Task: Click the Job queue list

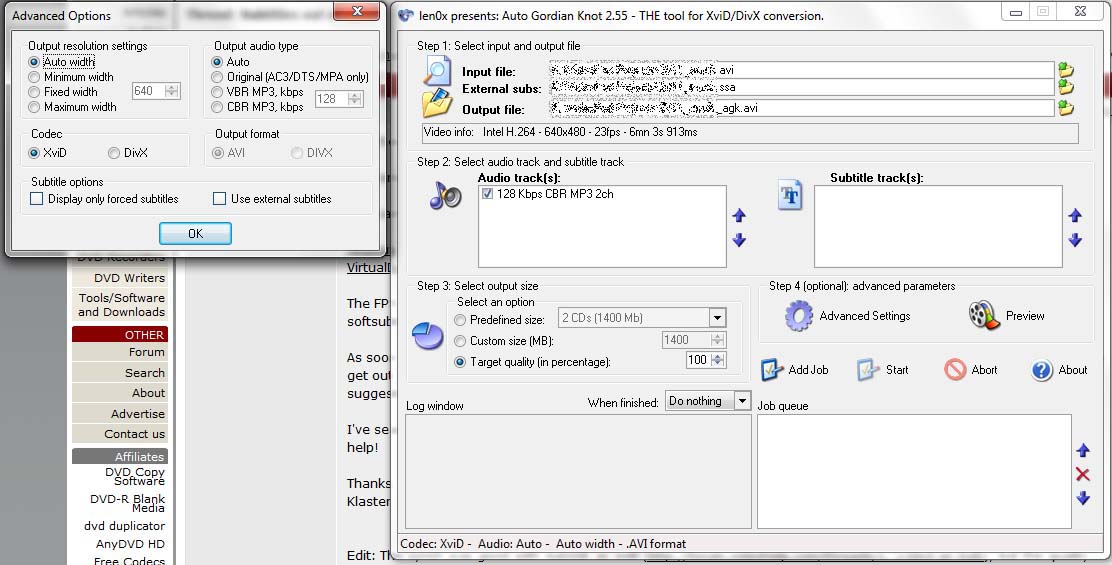Action: click(914, 471)
